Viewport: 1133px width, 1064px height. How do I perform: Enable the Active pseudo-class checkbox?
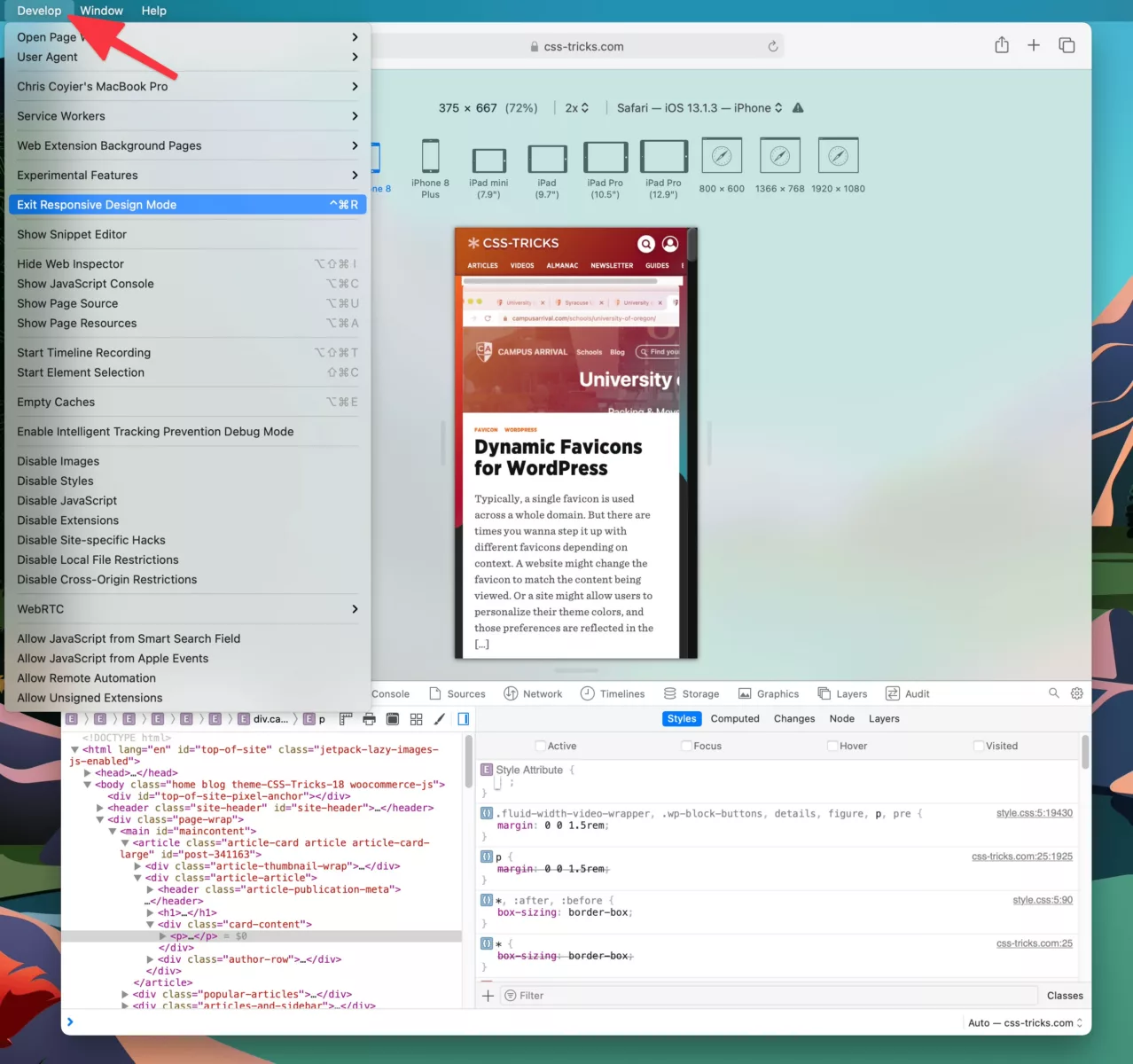pos(541,746)
